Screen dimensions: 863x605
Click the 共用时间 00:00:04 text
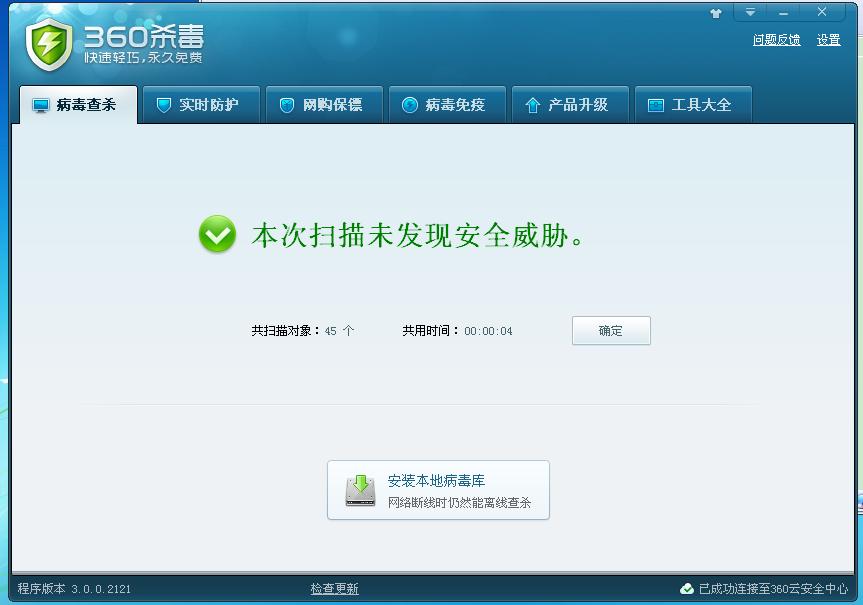coord(457,331)
